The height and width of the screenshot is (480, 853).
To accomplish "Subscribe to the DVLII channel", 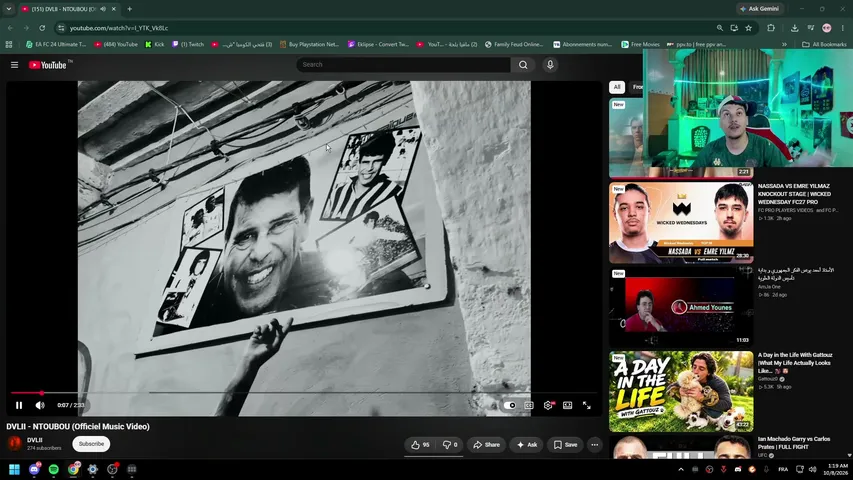I will [x=91, y=444].
